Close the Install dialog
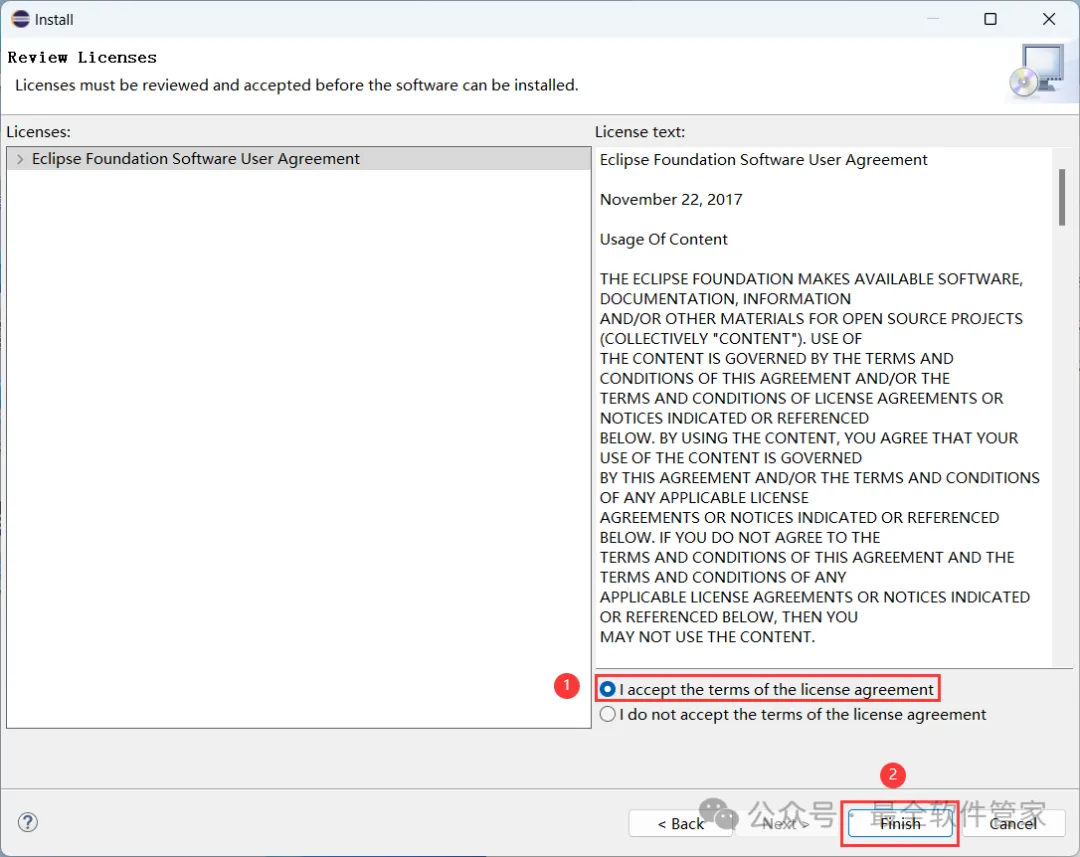The width and height of the screenshot is (1080, 857). click(x=1048, y=19)
